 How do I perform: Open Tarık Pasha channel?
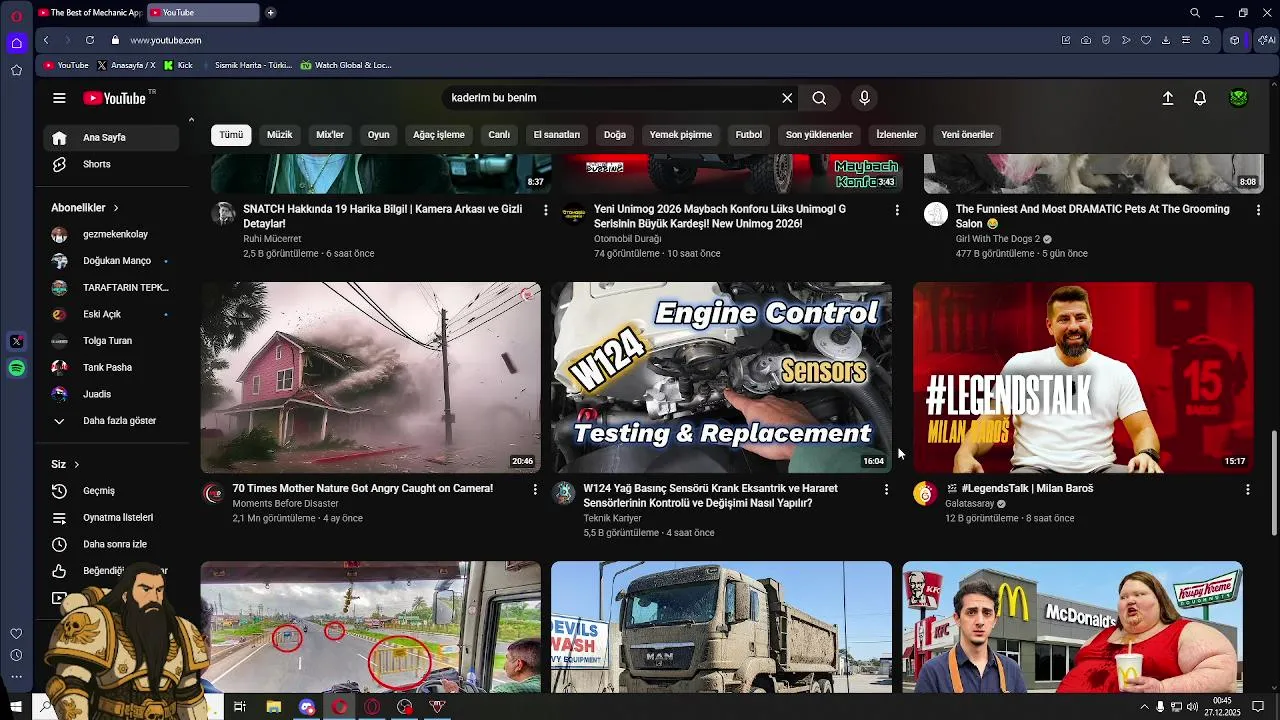(x=112, y=367)
